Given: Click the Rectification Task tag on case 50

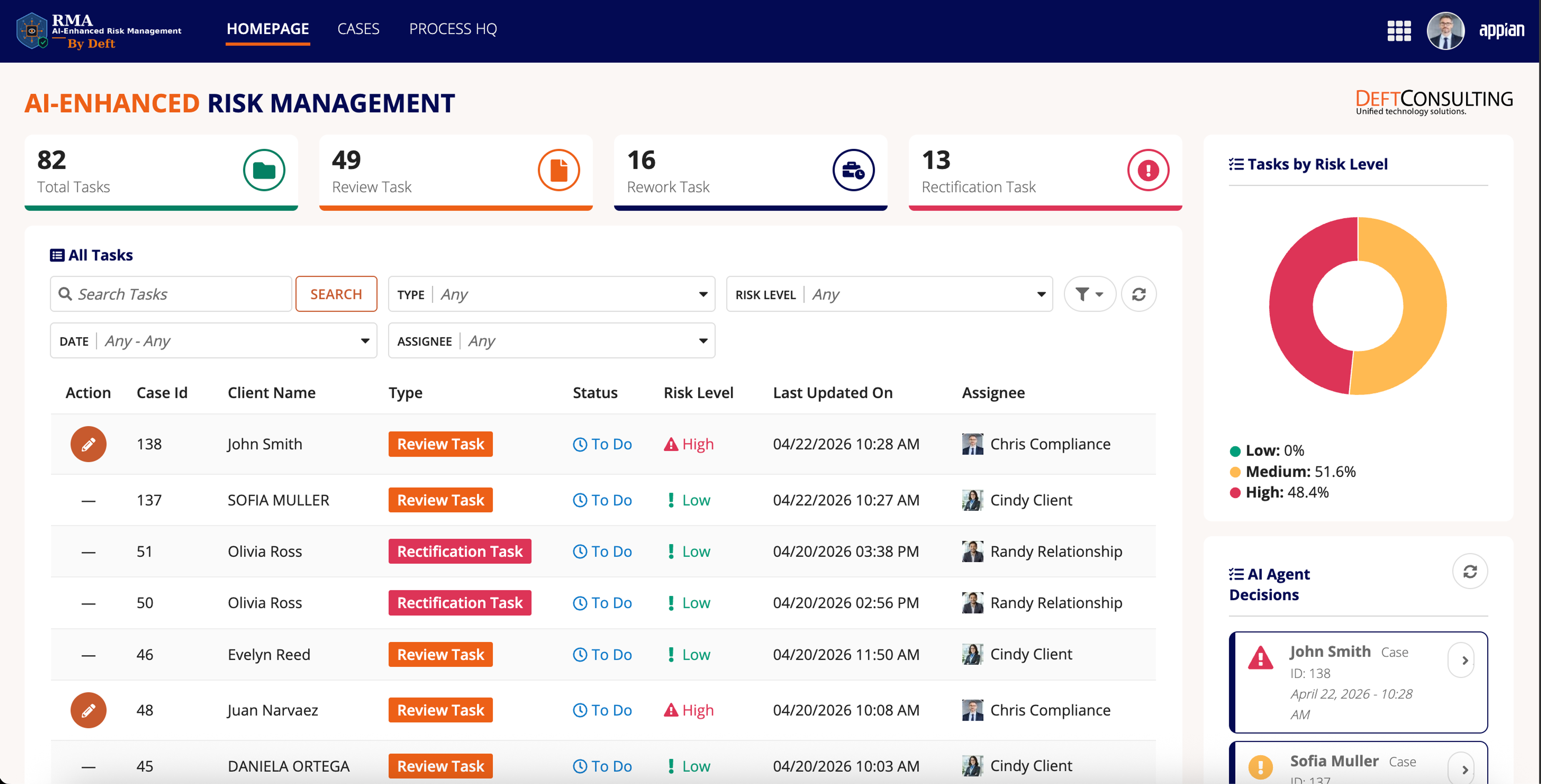Looking at the screenshot, I should (460, 603).
